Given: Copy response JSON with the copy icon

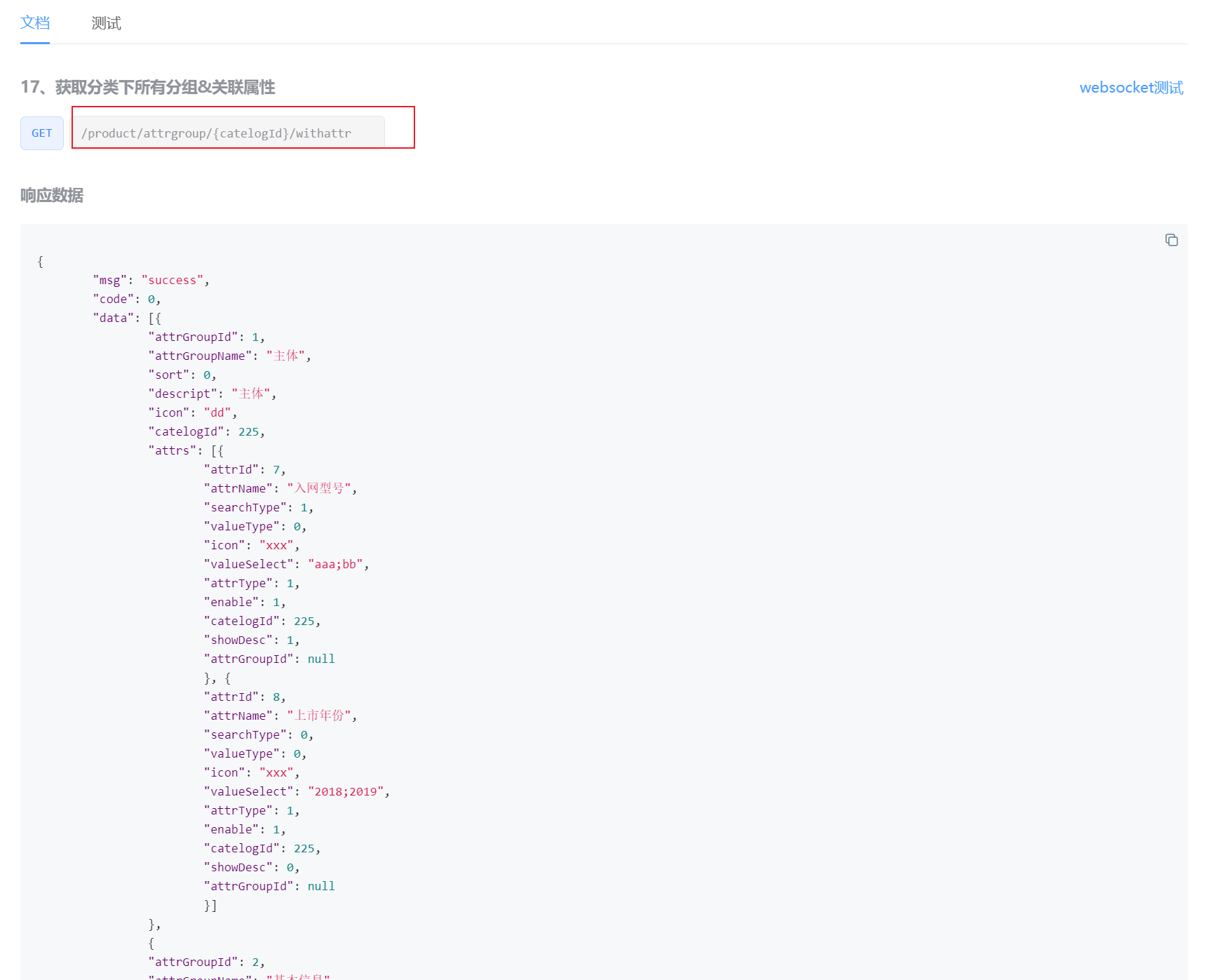Looking at the screenshot, I should coord(1171,240).
